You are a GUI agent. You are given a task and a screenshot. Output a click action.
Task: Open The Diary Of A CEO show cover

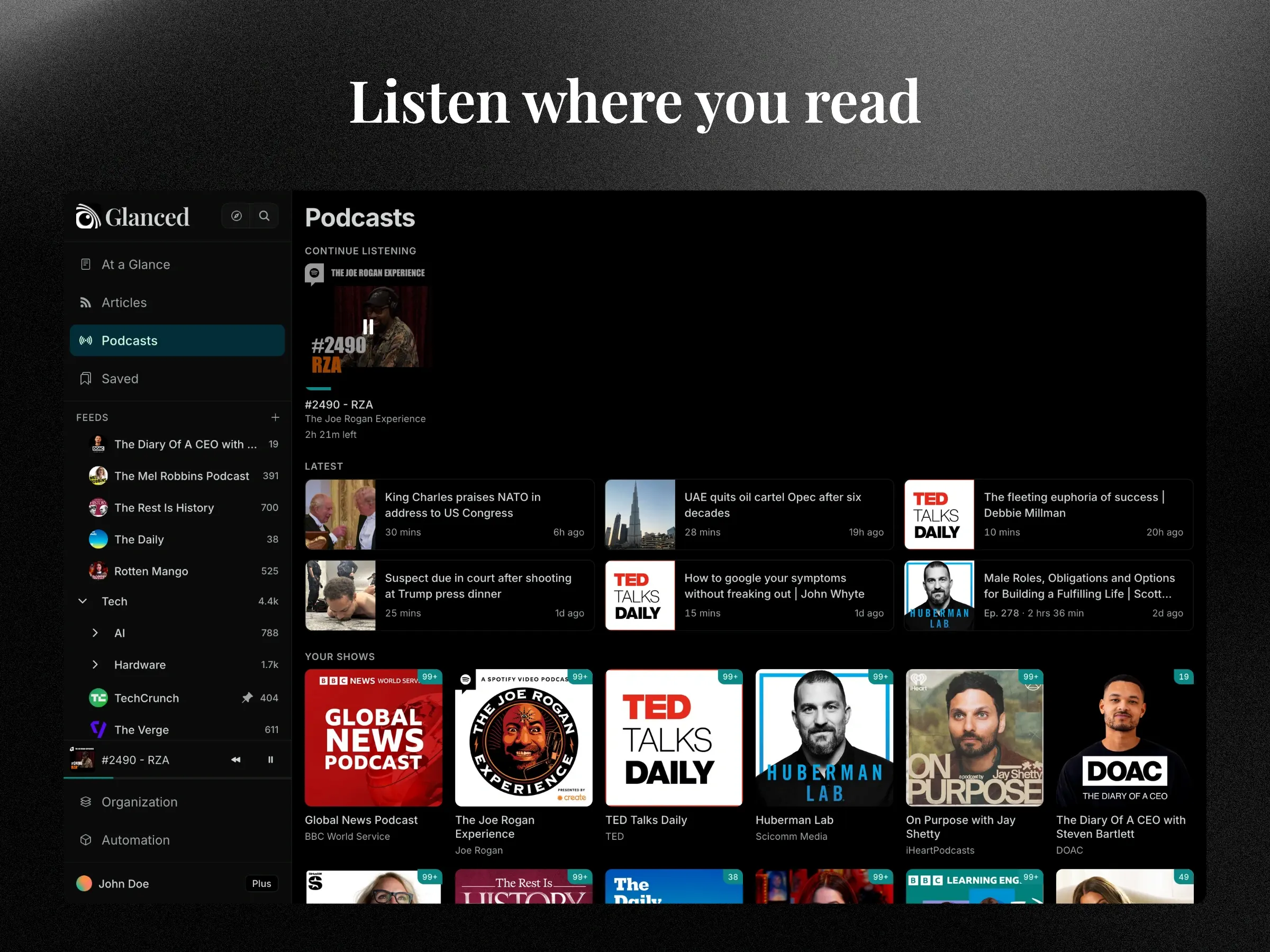[1124, 737]
